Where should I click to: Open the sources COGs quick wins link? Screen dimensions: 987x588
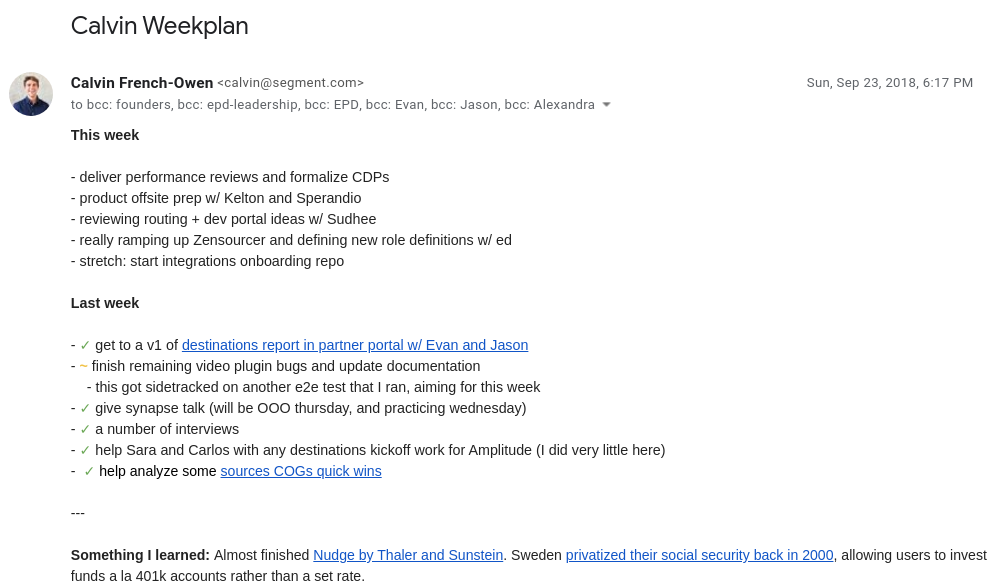pyautogui.click(x=301, y=471)
